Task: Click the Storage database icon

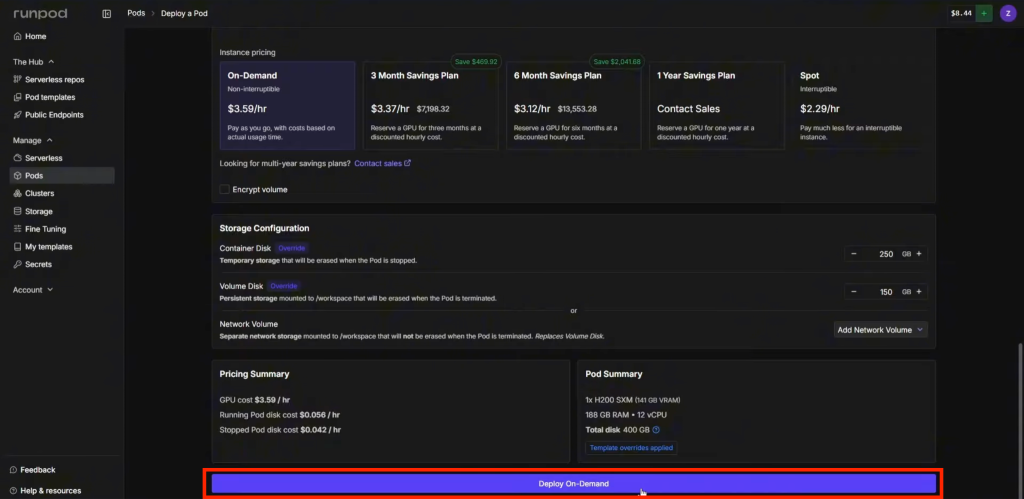Action: pos(18,212)
